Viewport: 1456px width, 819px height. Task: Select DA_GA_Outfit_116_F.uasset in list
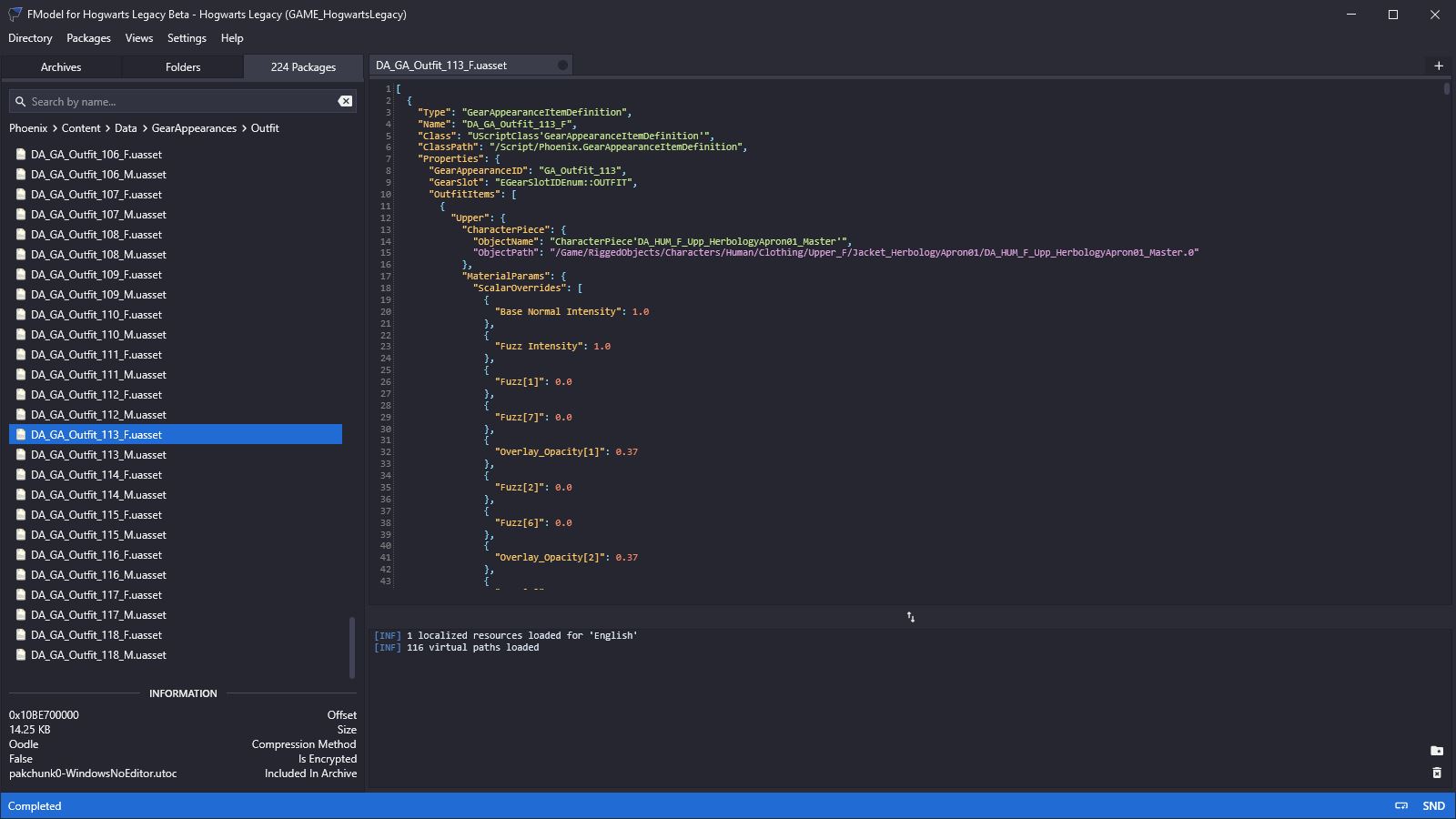176,555
